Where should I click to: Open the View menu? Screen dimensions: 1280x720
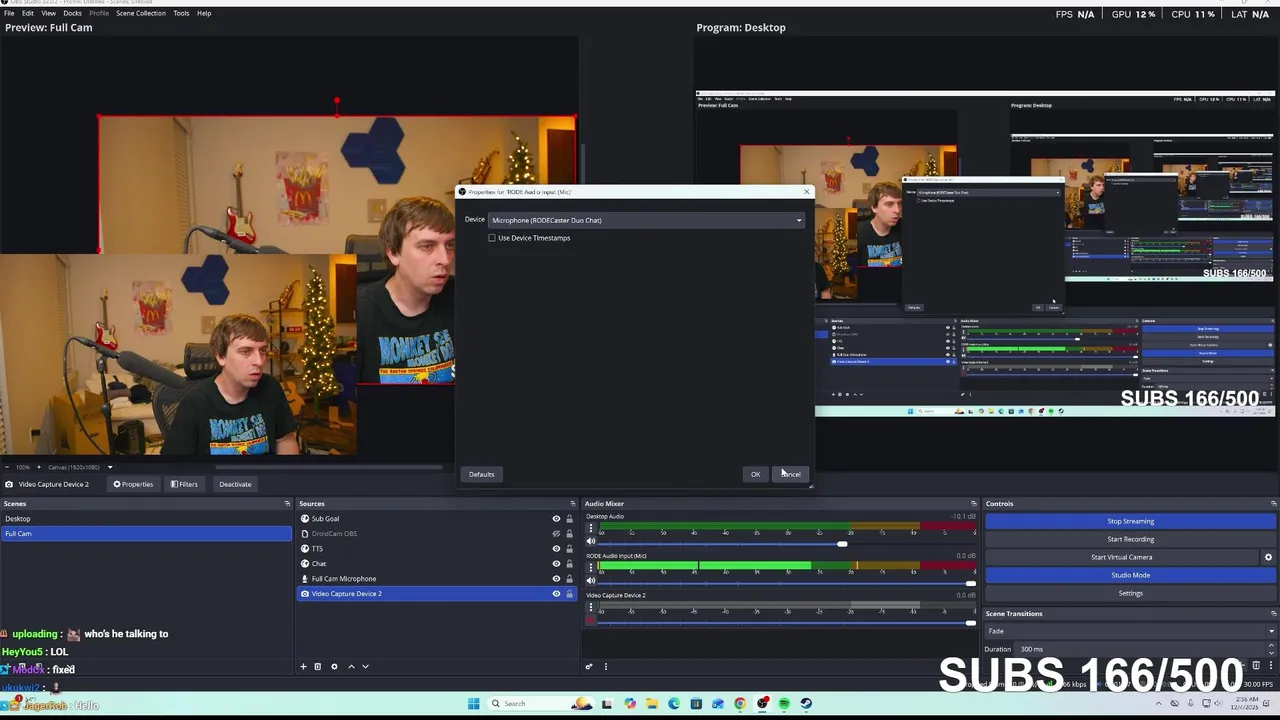(x=48, y=13)
